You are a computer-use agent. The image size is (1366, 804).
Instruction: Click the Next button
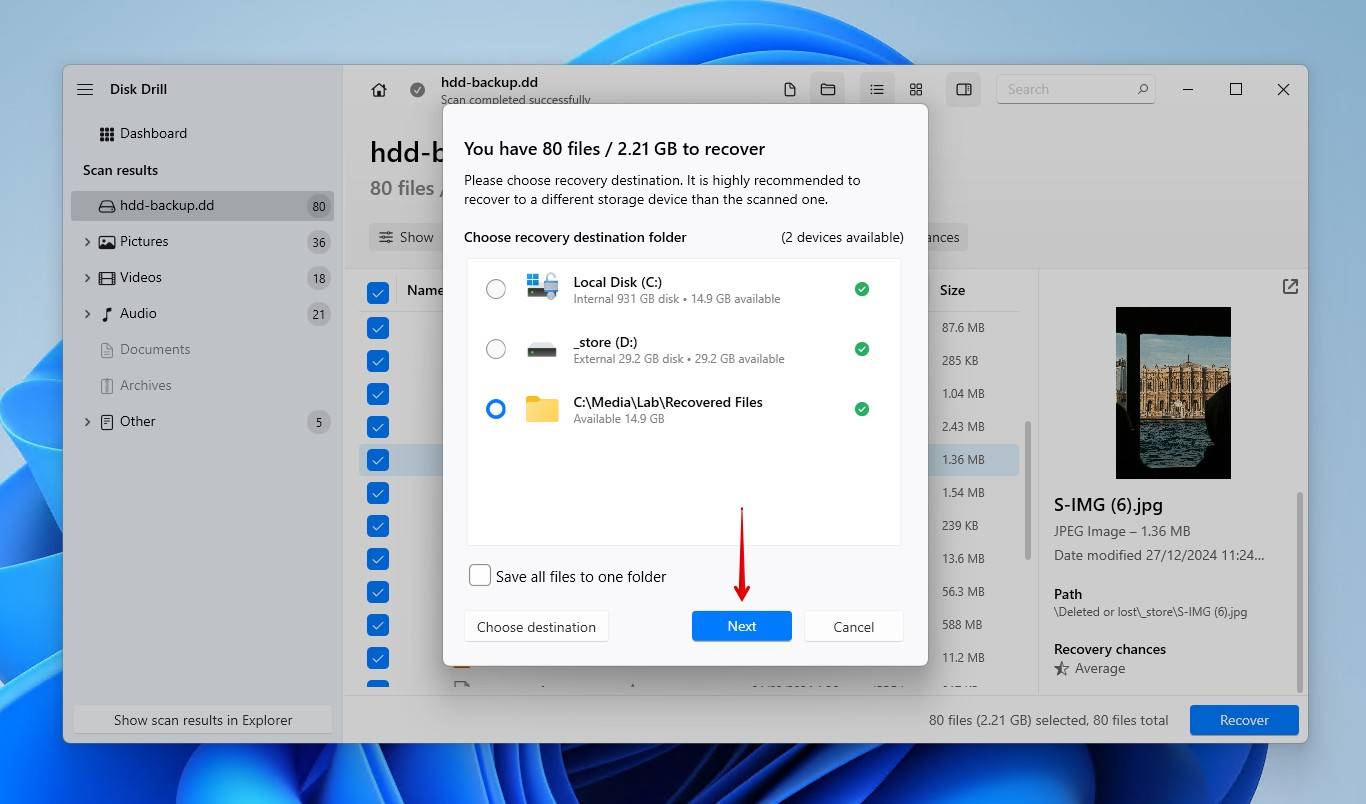(x=741, y=626)
